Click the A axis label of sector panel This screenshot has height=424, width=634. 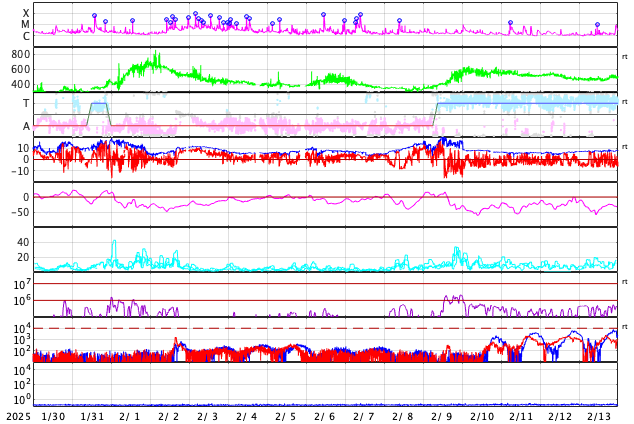pyautogui.click(x=26, y=127)
